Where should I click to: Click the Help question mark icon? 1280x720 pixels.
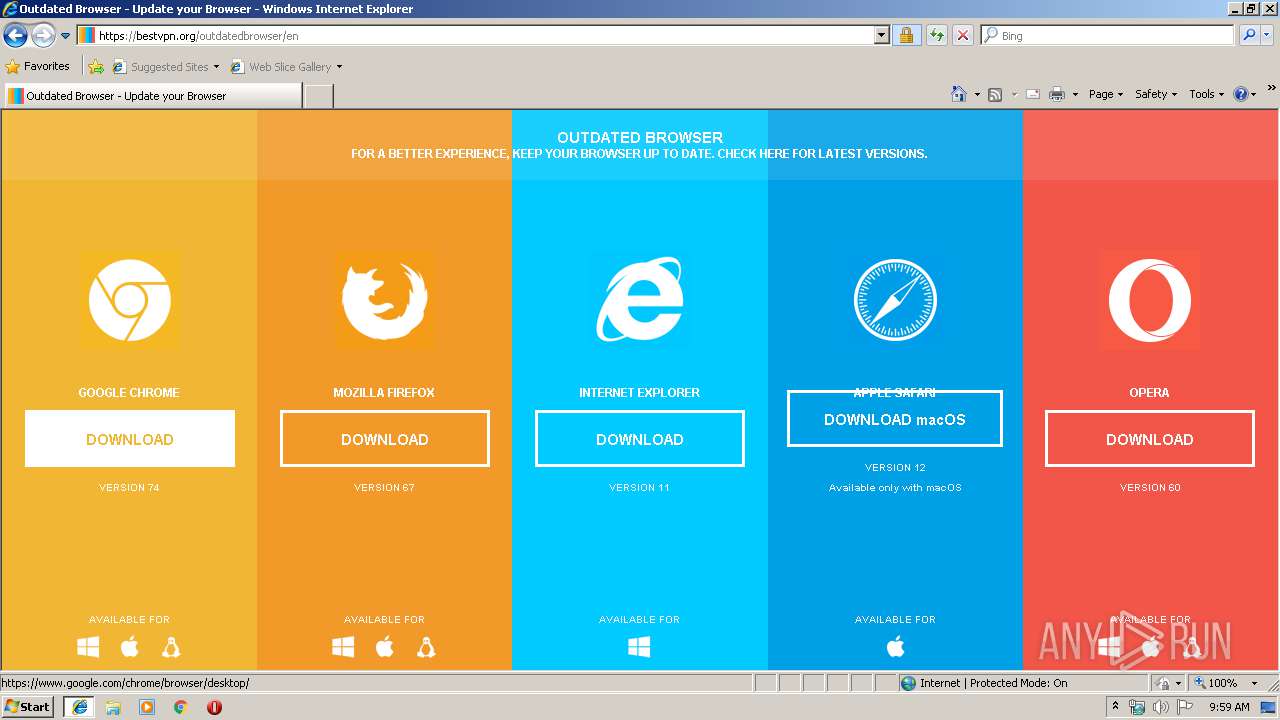coord(1241,94)
